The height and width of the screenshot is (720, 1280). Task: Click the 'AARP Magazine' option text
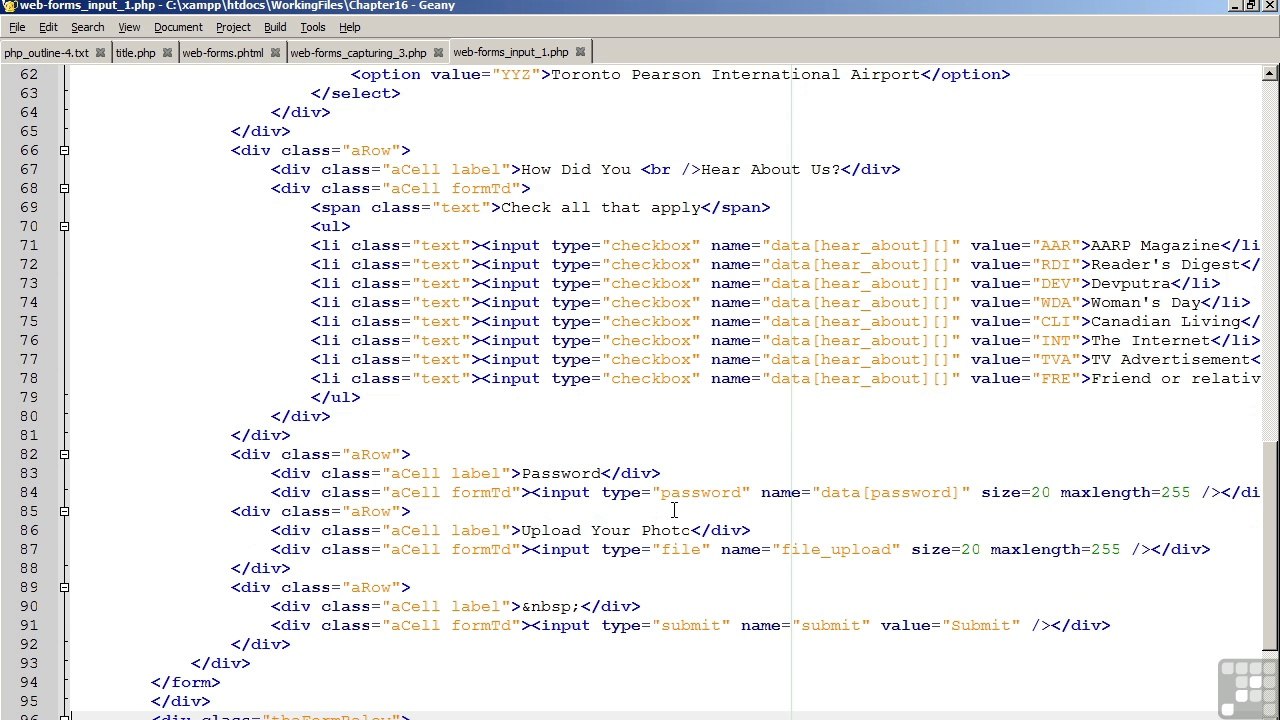[x=1155, y=246]
